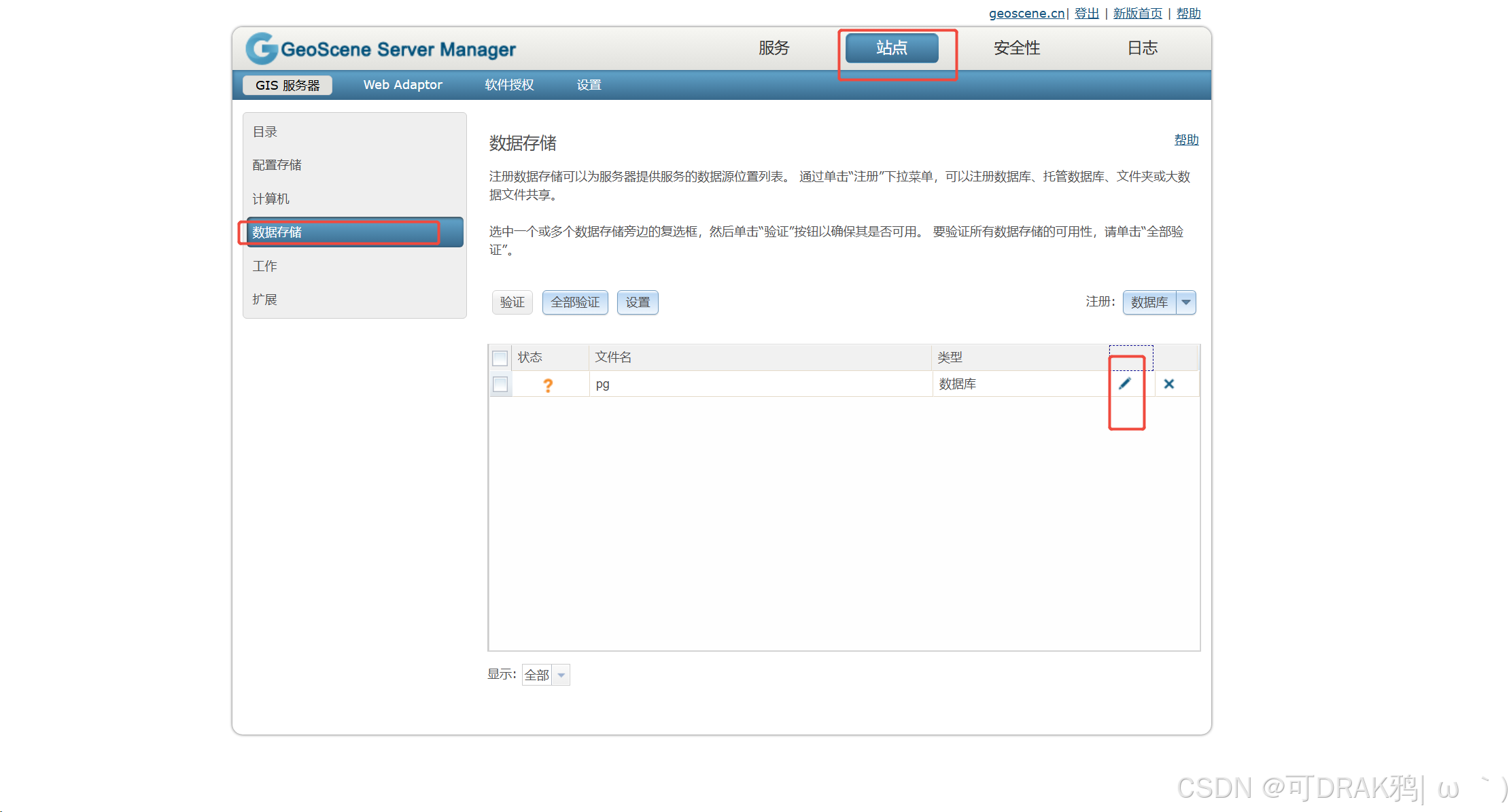Check the checkbox for pg row
Screen dimensions: 1511x812
500,385
